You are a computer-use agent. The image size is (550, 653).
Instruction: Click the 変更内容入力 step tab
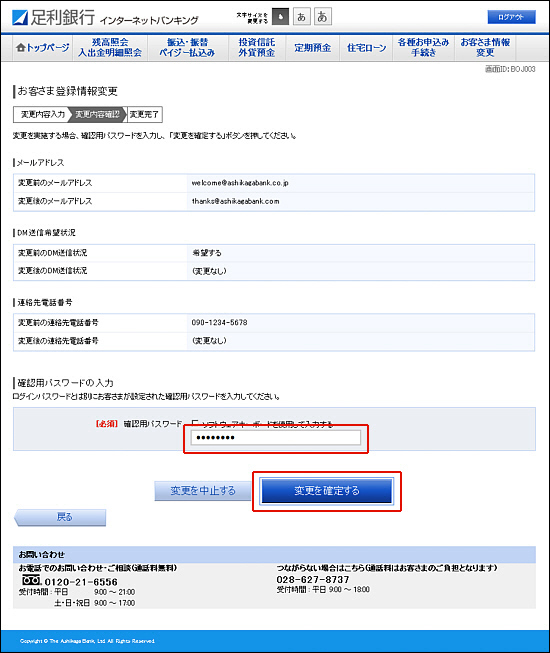click(42, 115)
